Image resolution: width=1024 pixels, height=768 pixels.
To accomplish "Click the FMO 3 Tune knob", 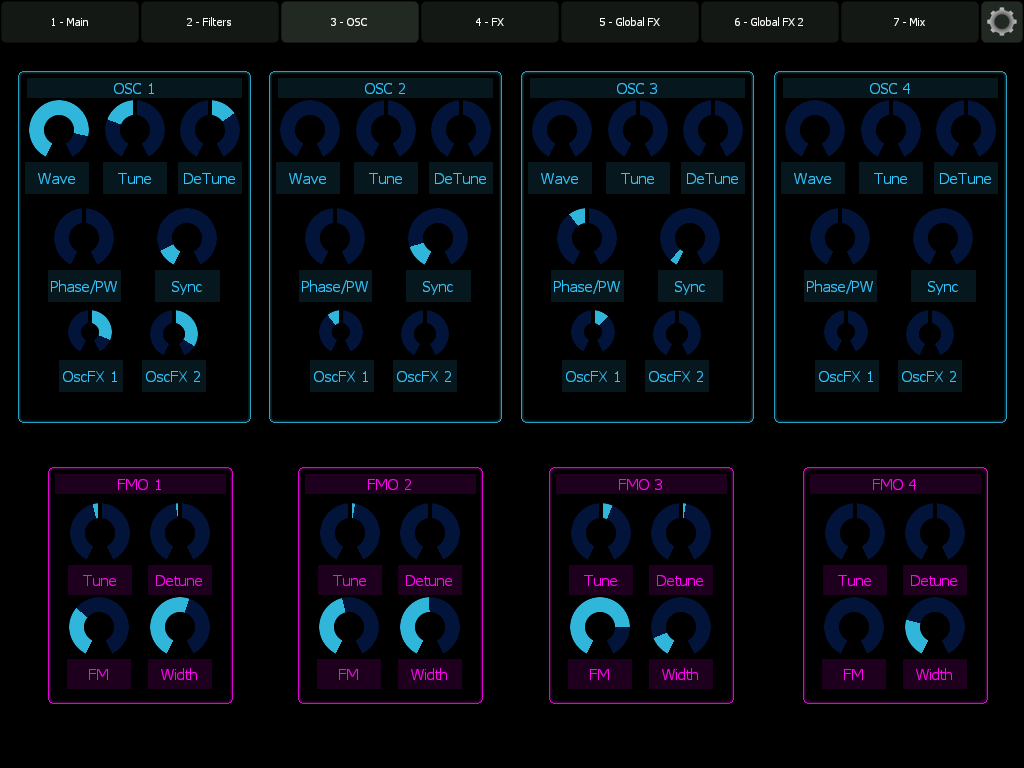I will coord(601,532).
